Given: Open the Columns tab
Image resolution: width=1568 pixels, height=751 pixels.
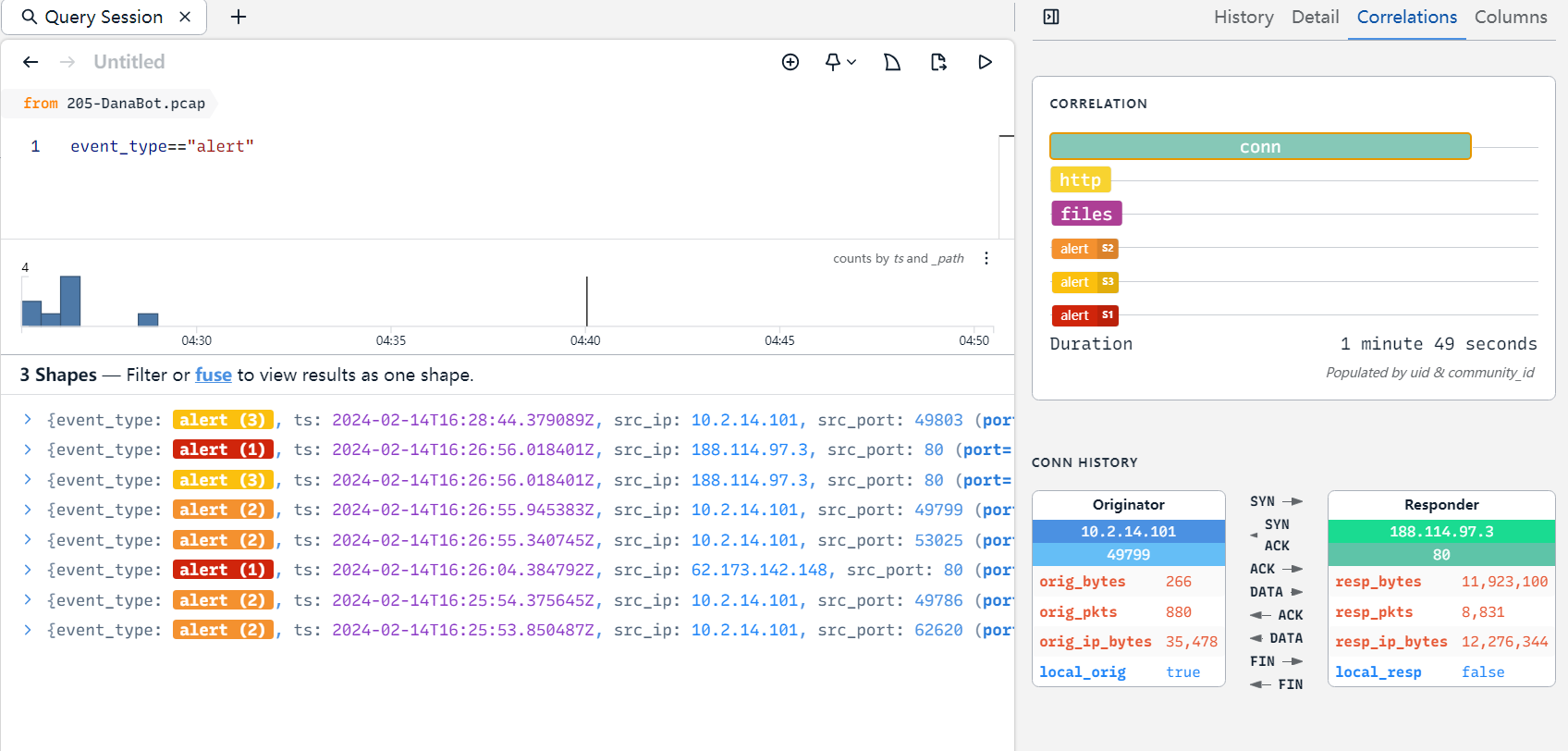Looking at the screenshot, I should pyautogui.click(x=1511, y=17).
